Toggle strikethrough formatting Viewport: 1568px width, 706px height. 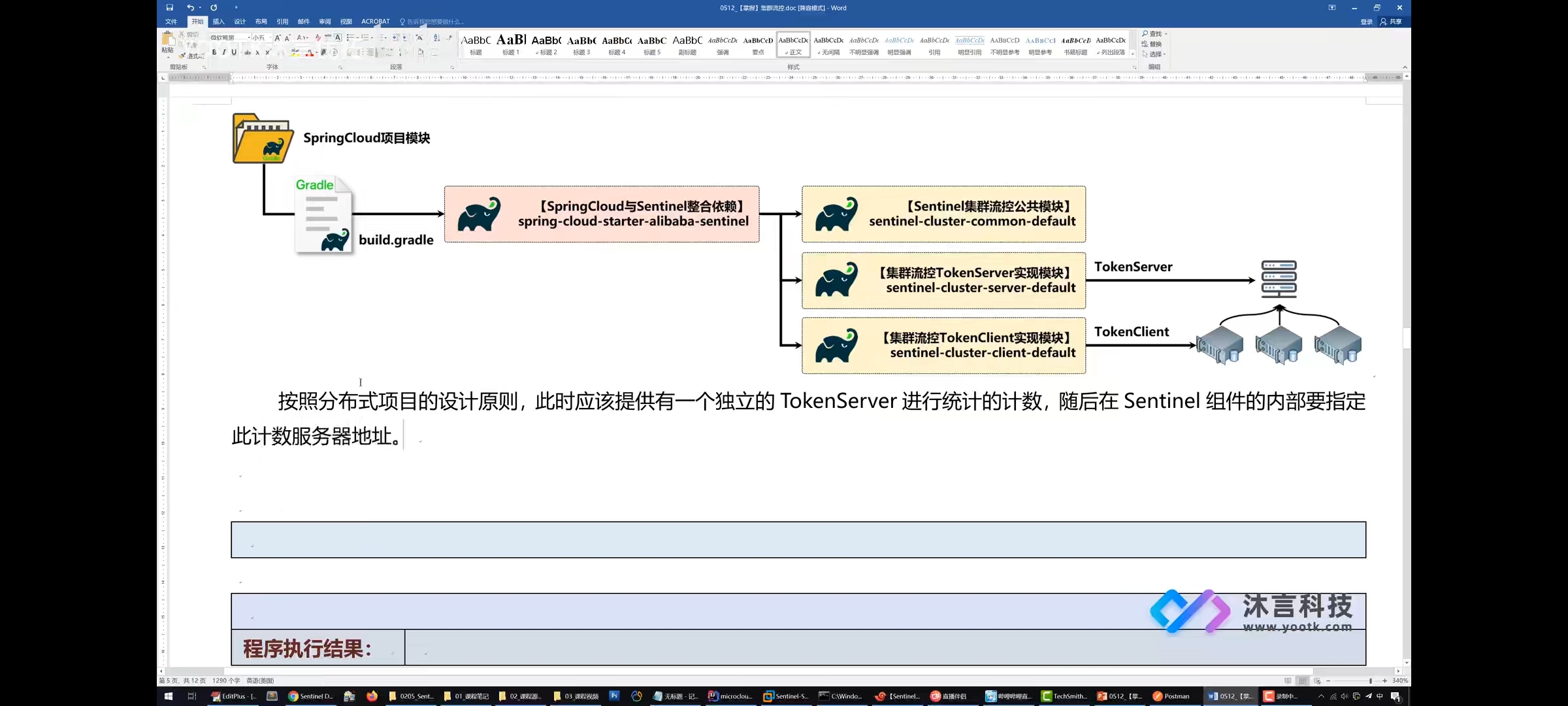(x=248, y=52)
